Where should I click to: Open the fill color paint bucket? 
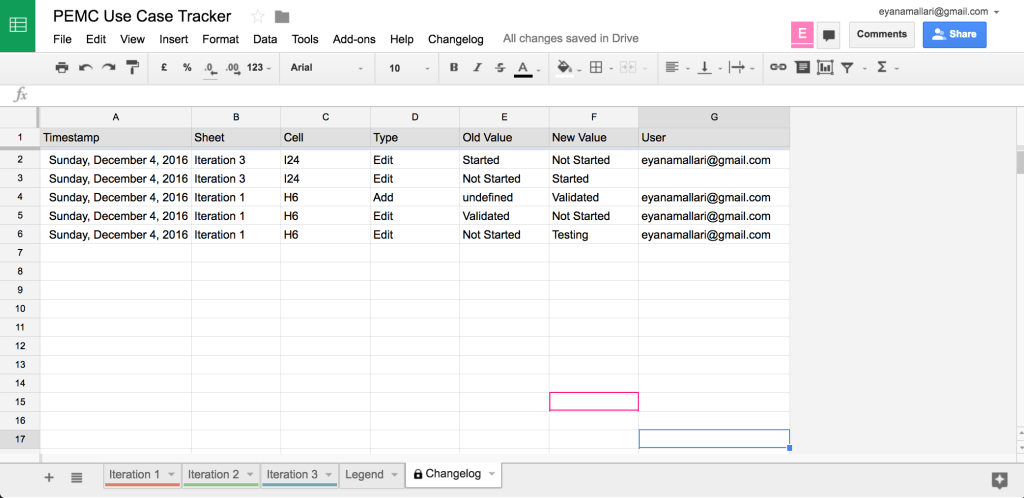(564, 68)
